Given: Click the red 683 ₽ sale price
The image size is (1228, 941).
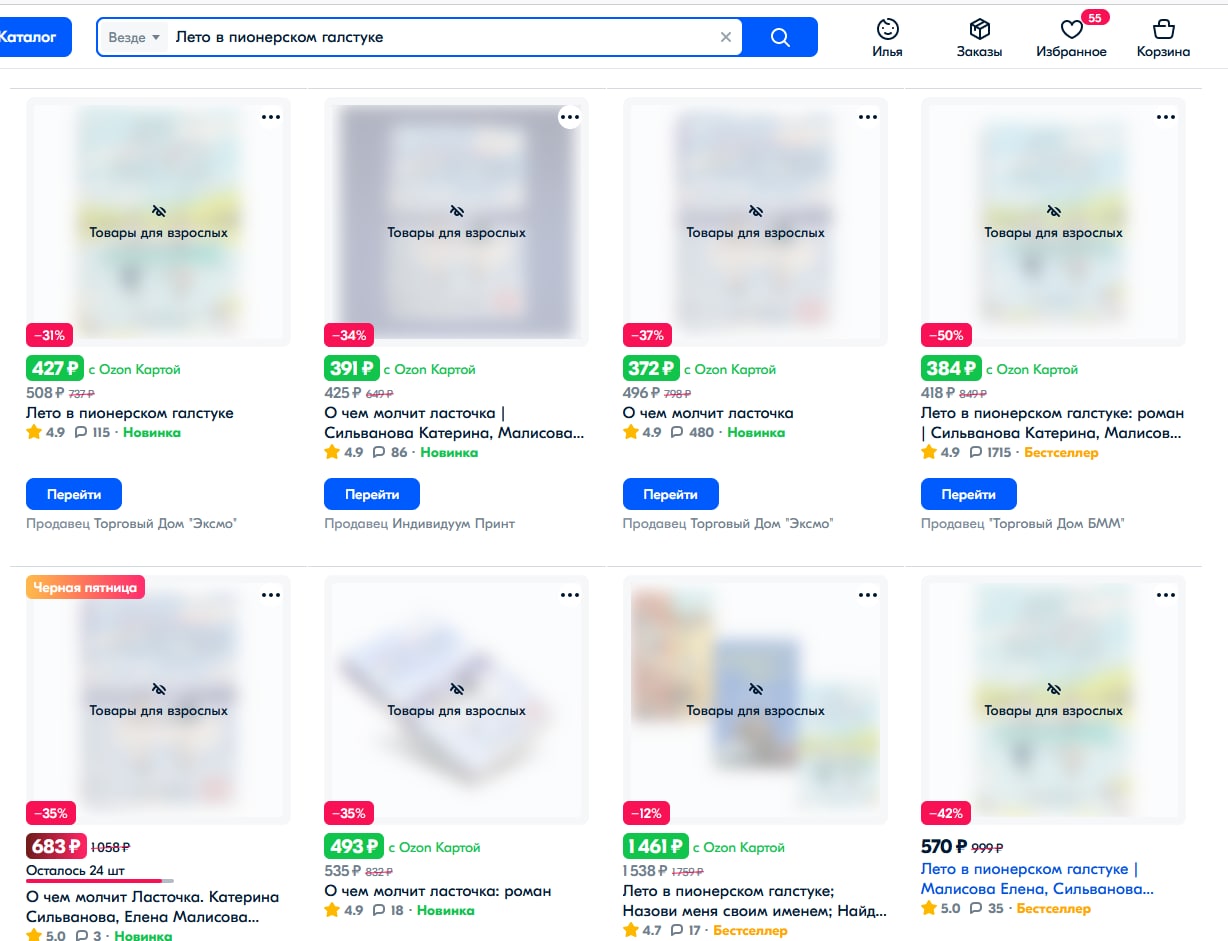Looking at the screenshot, I should coord(56,847).
